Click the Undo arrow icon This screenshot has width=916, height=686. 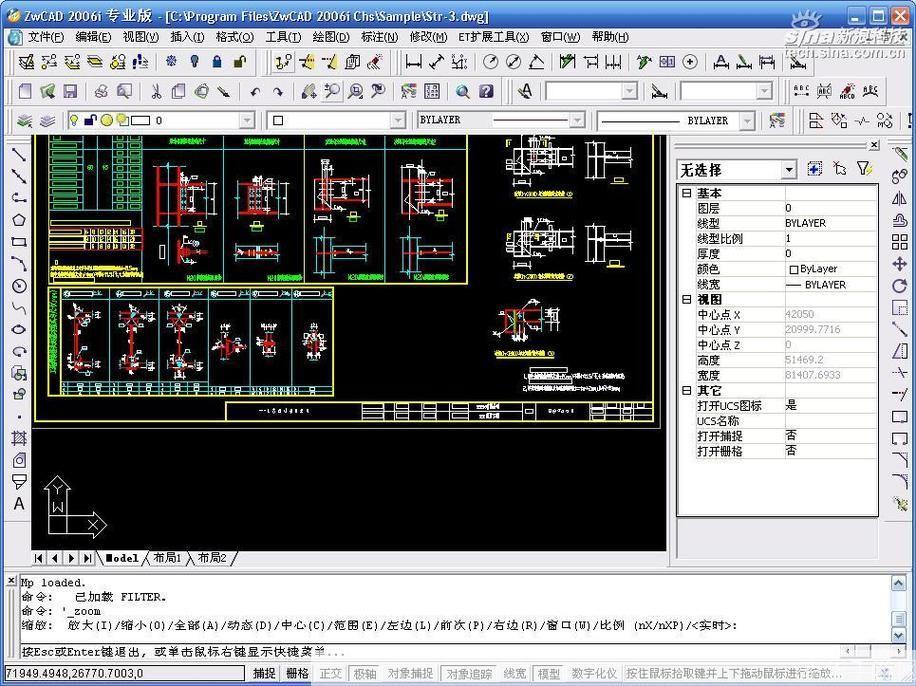tap(255, 91)
